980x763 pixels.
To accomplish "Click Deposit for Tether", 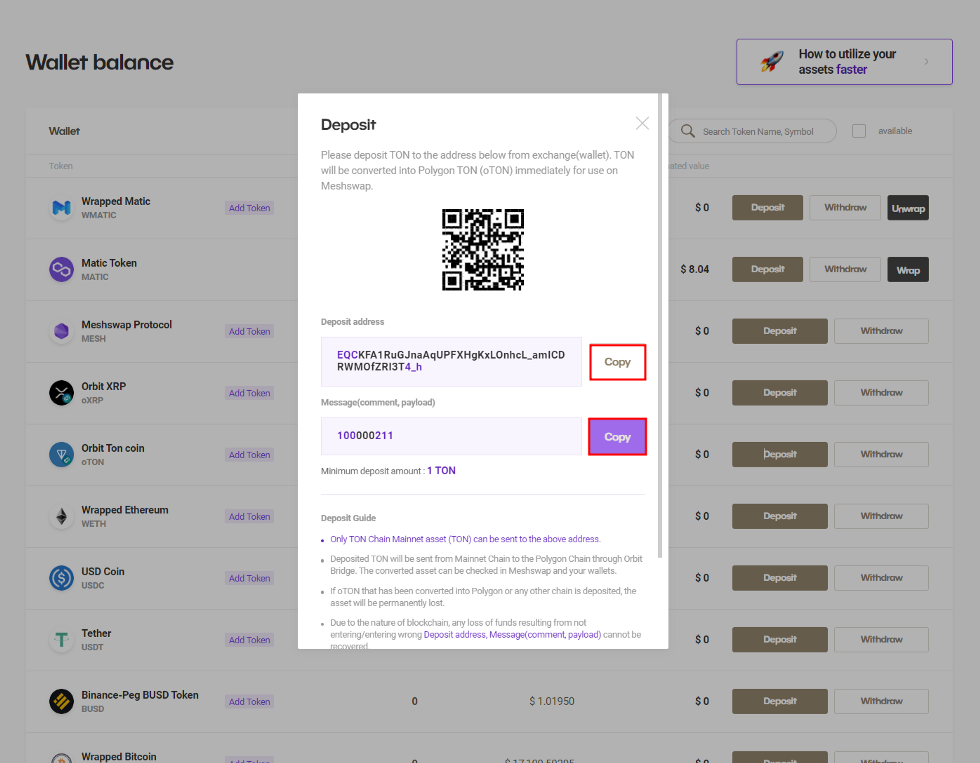I will point(780,640).
